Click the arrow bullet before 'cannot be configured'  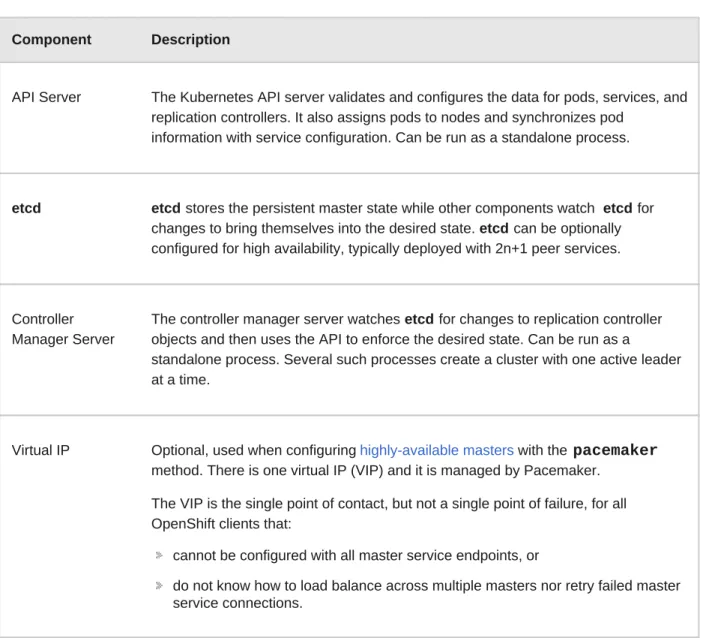coord(159,555)
